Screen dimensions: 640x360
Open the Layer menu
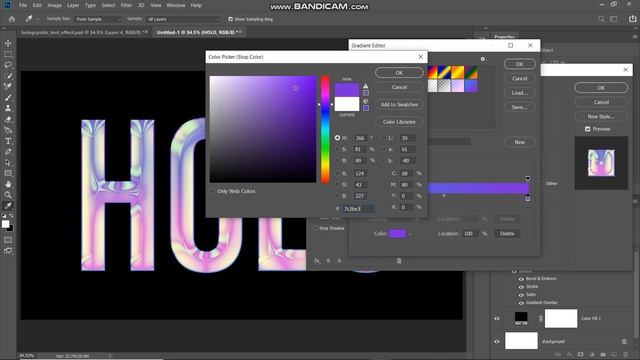[x=73, y=5]
